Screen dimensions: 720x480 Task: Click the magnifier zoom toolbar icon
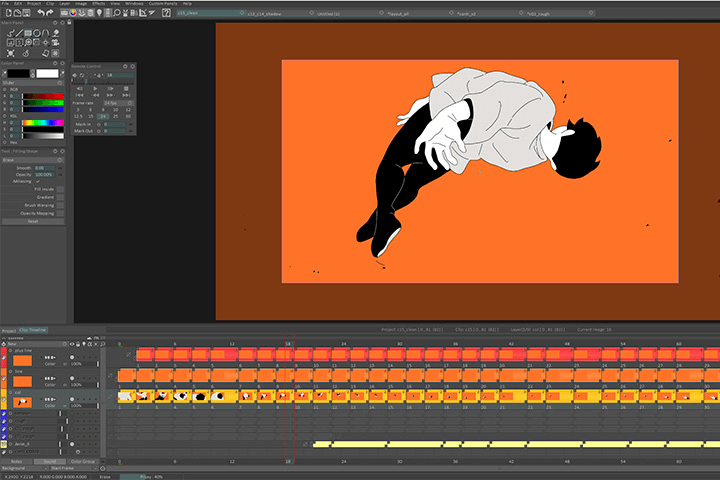[x=117, y=13]
